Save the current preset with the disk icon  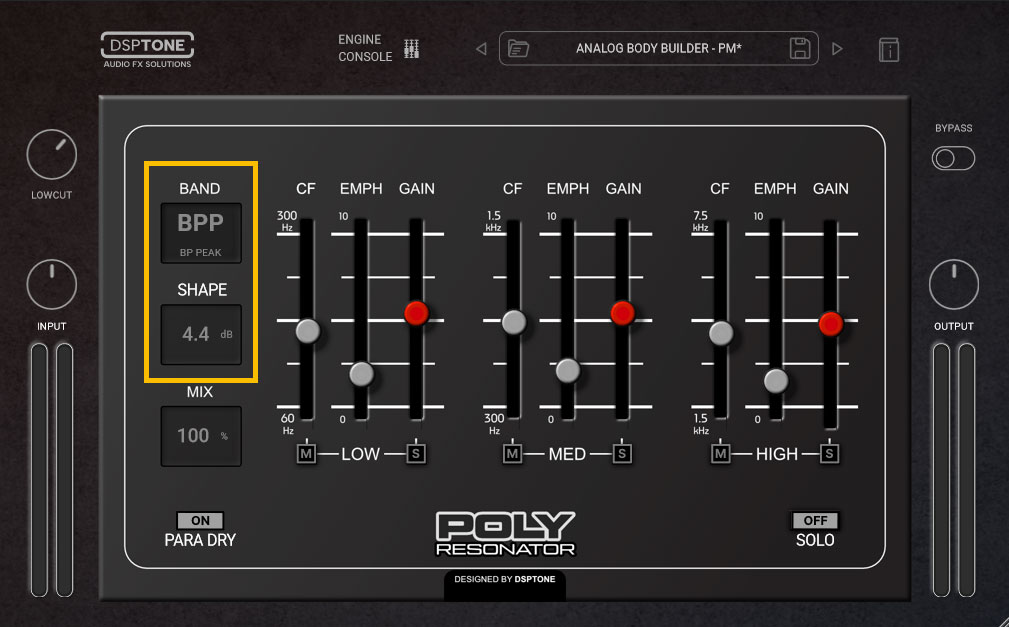[800, 48]
